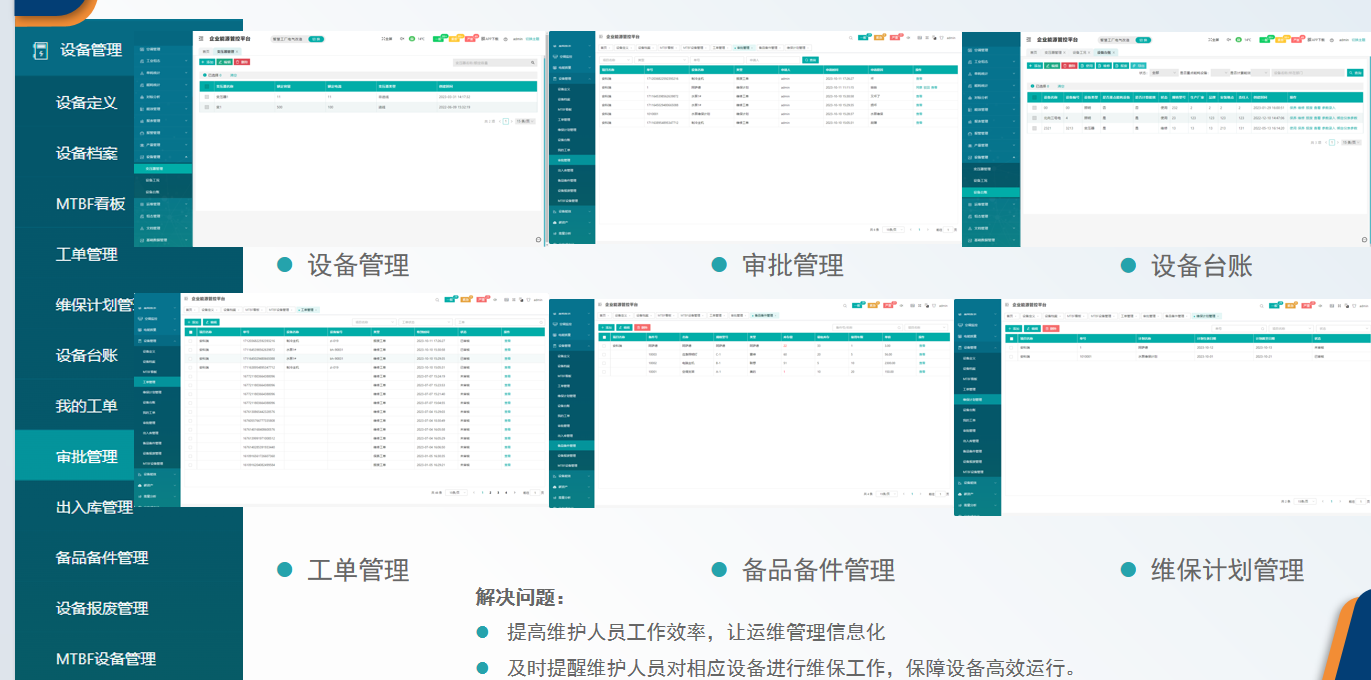Screen dimensions: 1371x680
Task: Click 设备管理 caption under top-left screenshot
Action: pyautogui.click(x=358, y=265)
